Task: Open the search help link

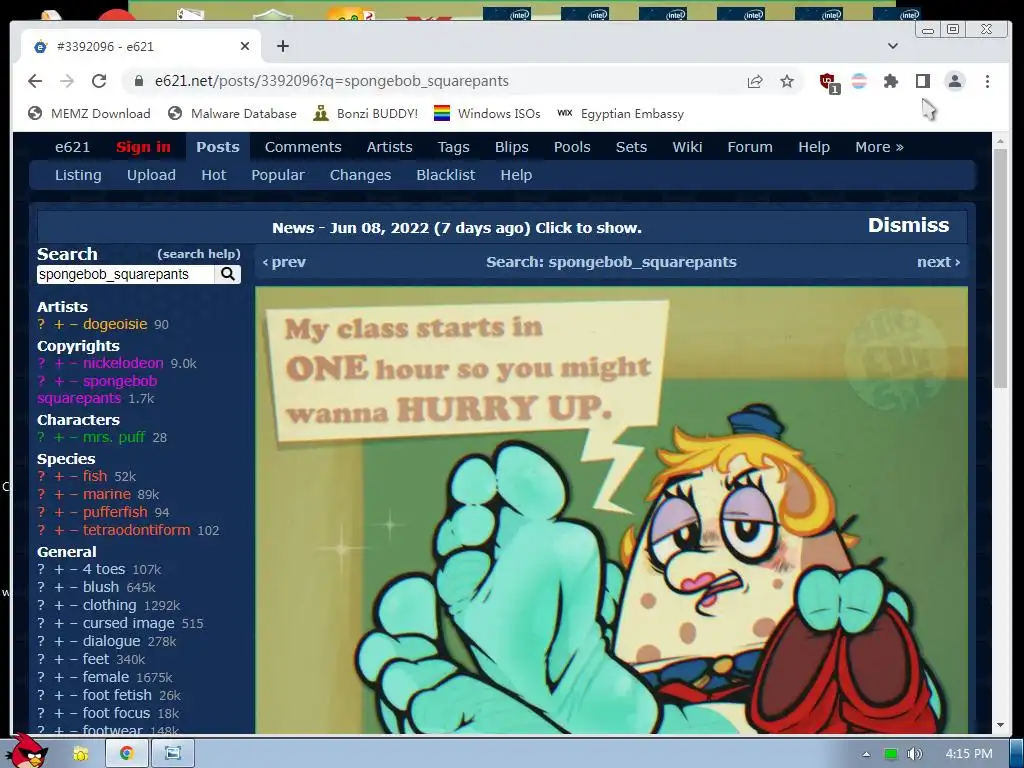Action: 199,254
